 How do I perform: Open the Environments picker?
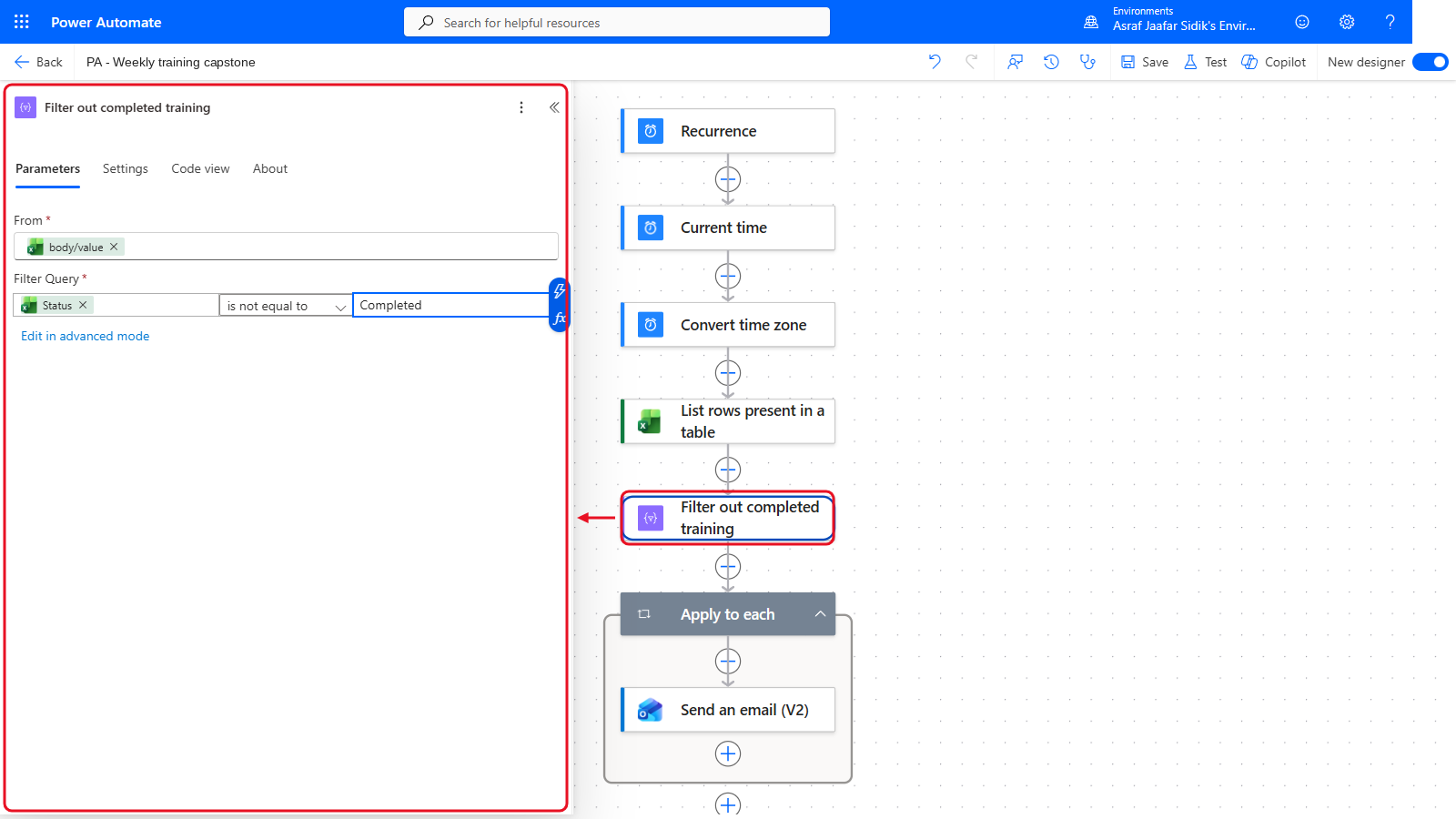click(x=1169, y=22)
